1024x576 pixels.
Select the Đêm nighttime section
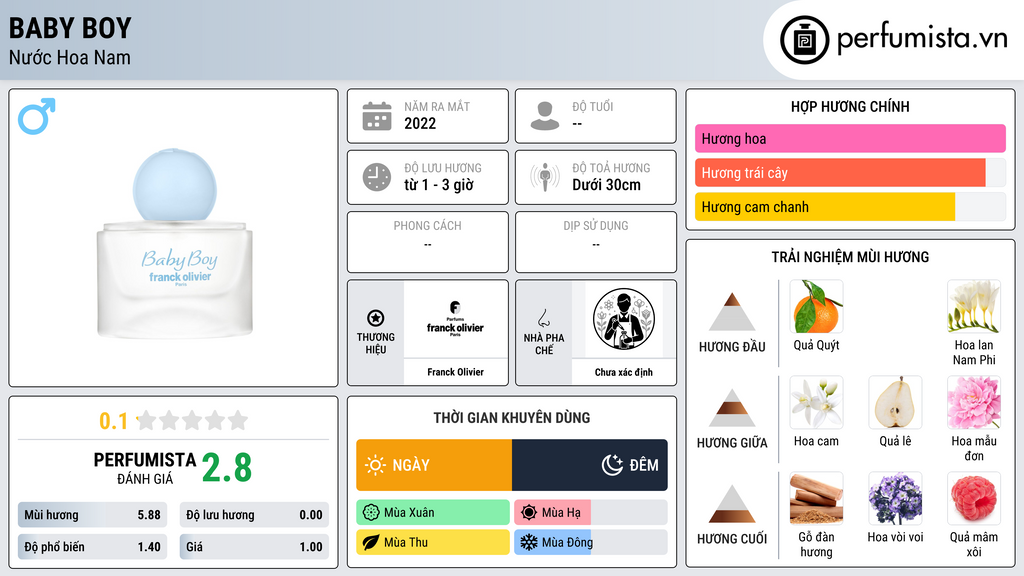pyautogui.click(x=590, y=465)
